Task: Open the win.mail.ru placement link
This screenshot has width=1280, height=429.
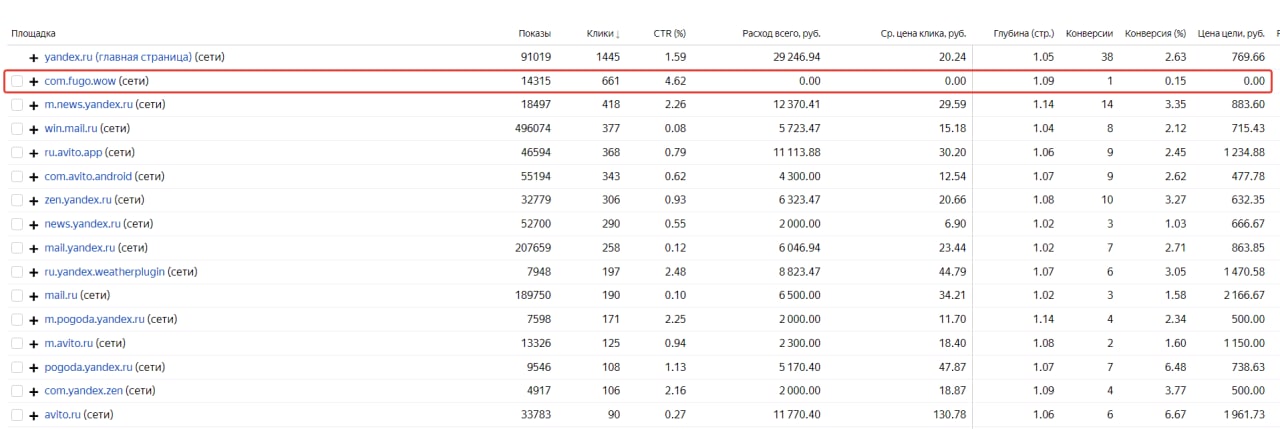Action: click(x=70, y=129)
